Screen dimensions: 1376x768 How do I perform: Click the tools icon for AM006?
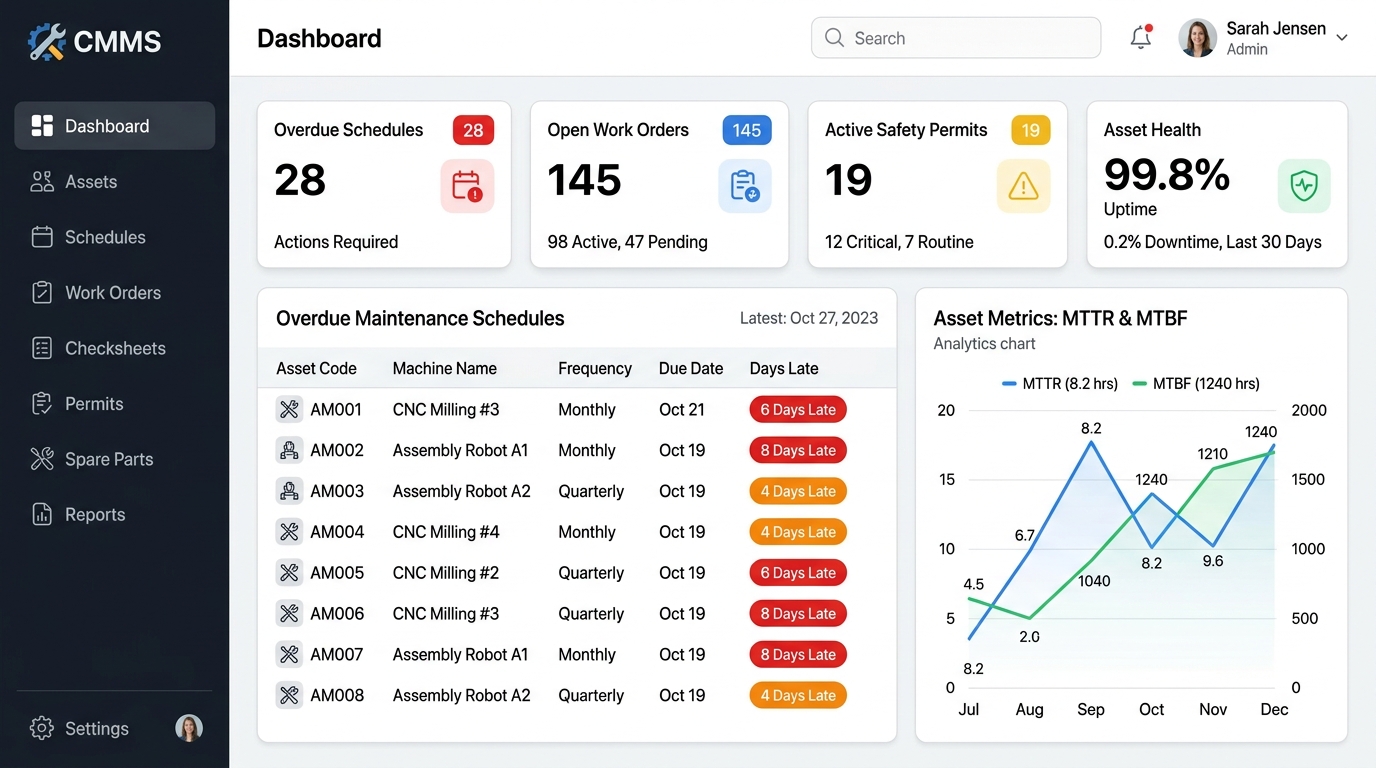pos(289,614)
